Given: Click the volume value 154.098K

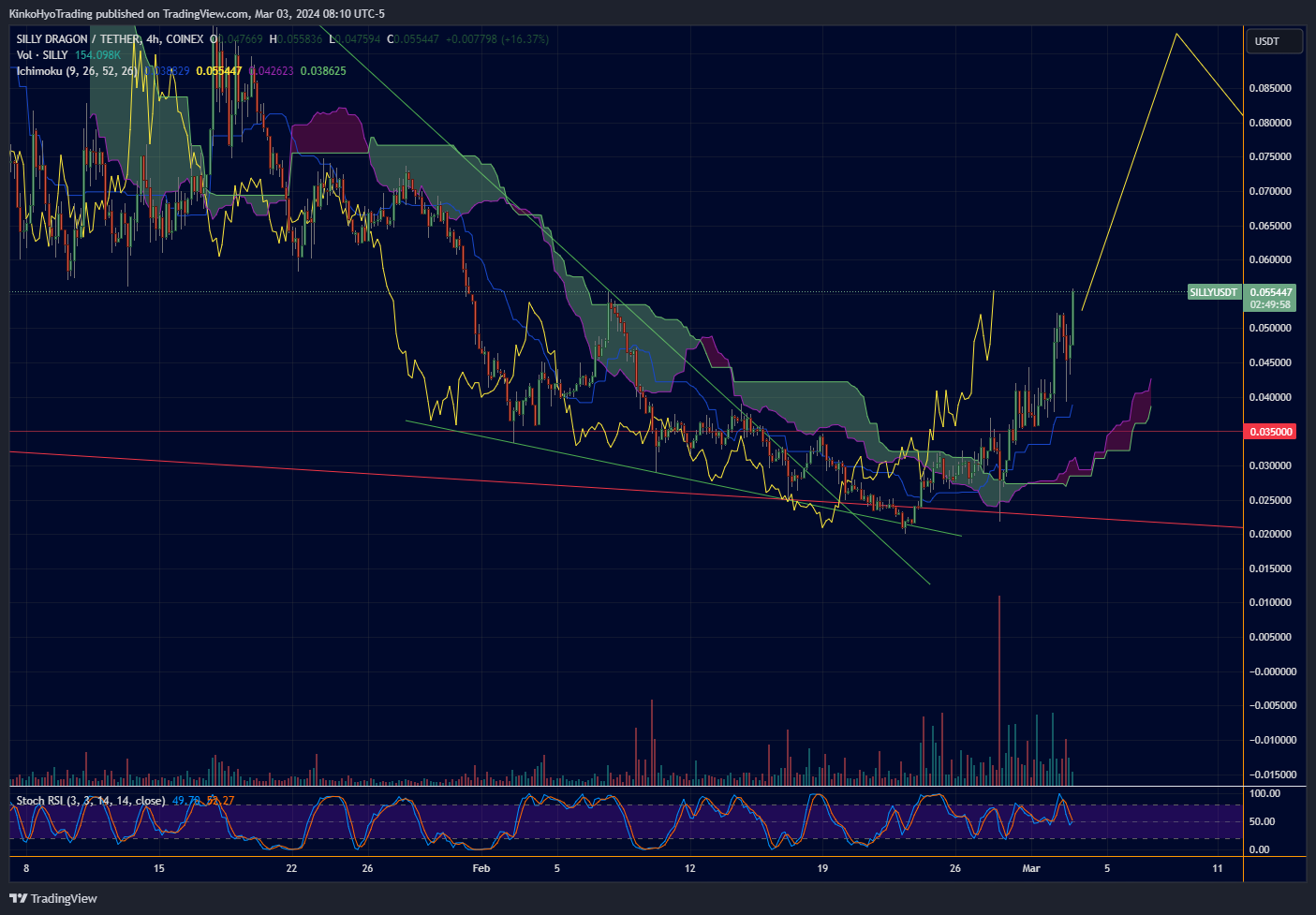Looking at the screenshot, I should point(97,55).
